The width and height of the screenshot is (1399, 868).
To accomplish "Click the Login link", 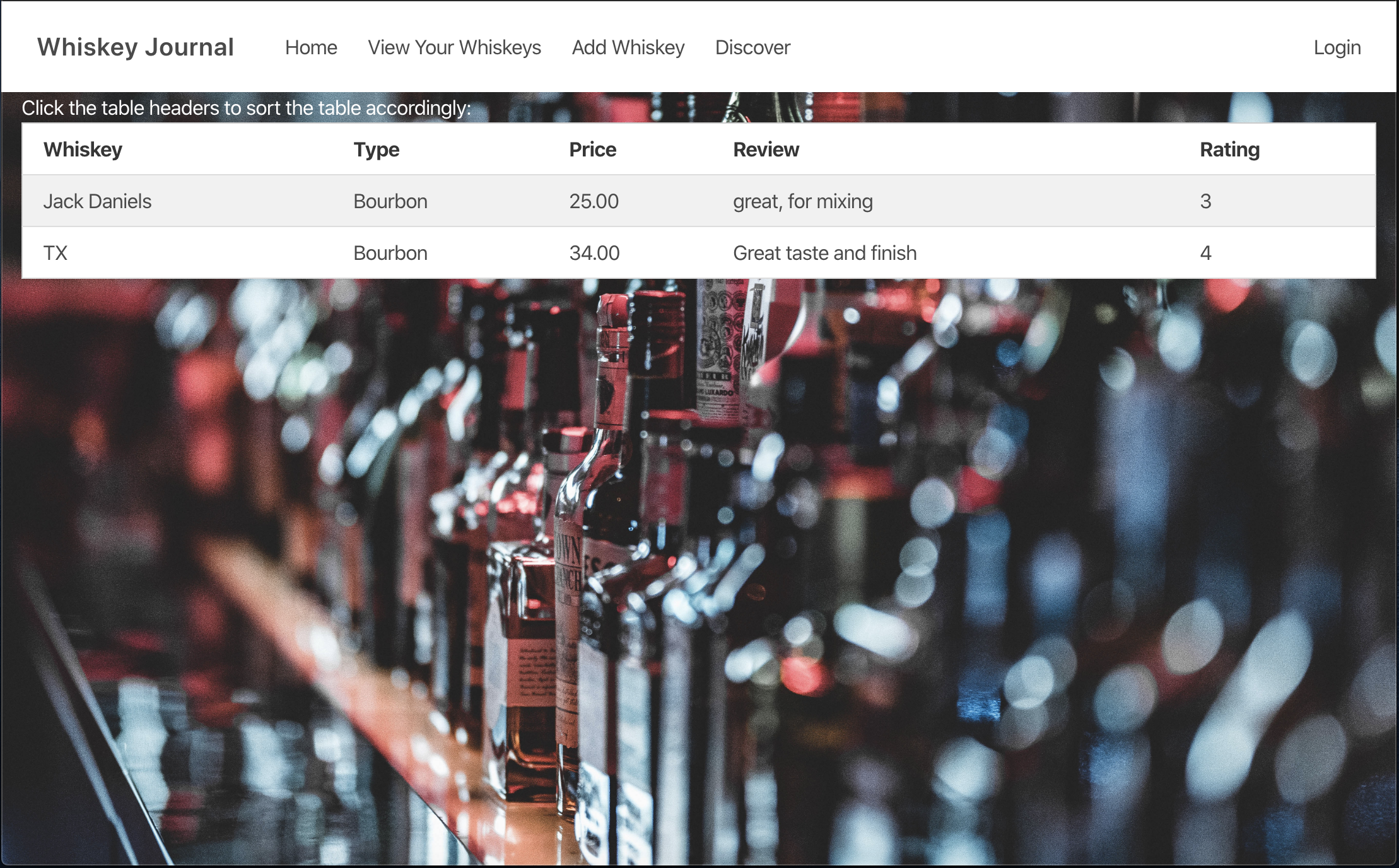I will tap(1337, 47).
